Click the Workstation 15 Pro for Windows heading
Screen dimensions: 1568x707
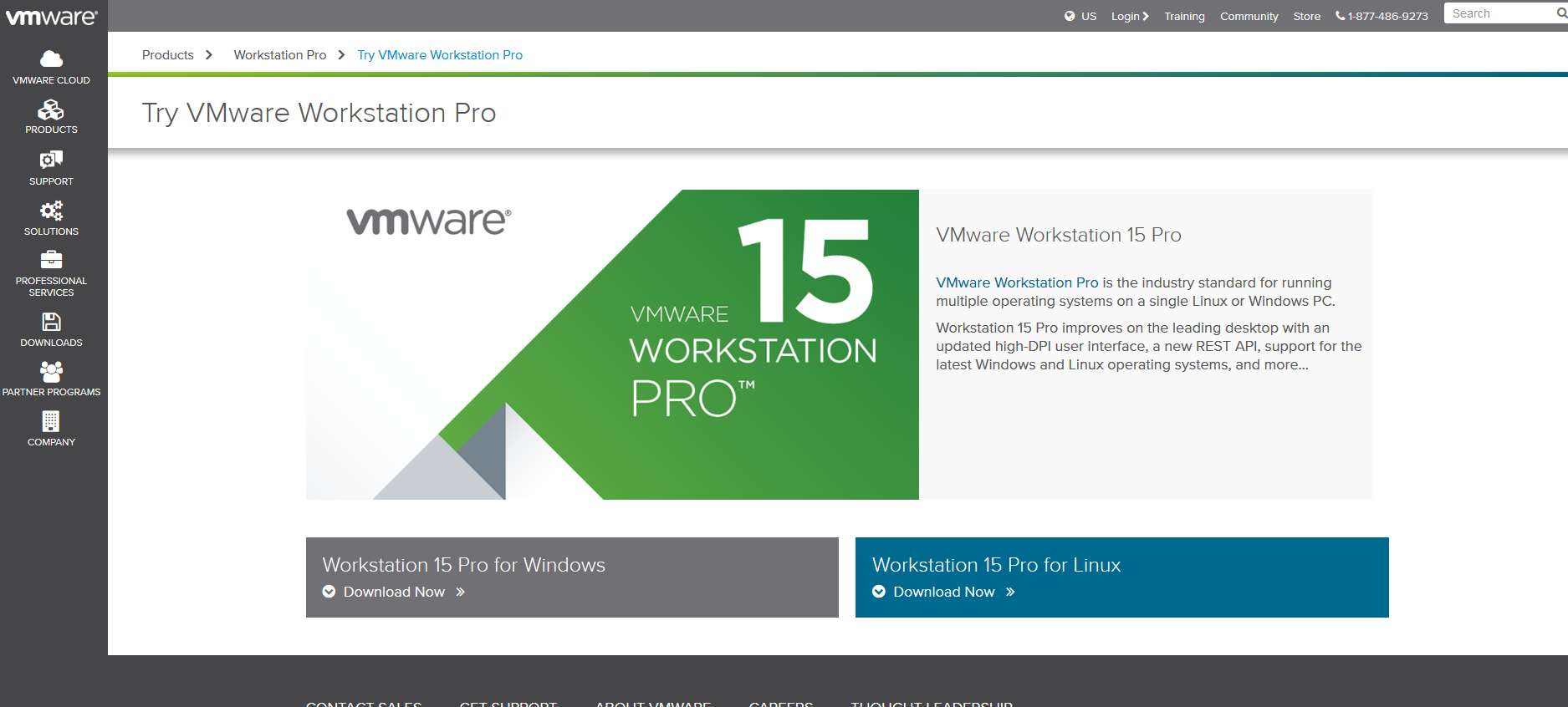pyautogui.click(x=464, y=565)
